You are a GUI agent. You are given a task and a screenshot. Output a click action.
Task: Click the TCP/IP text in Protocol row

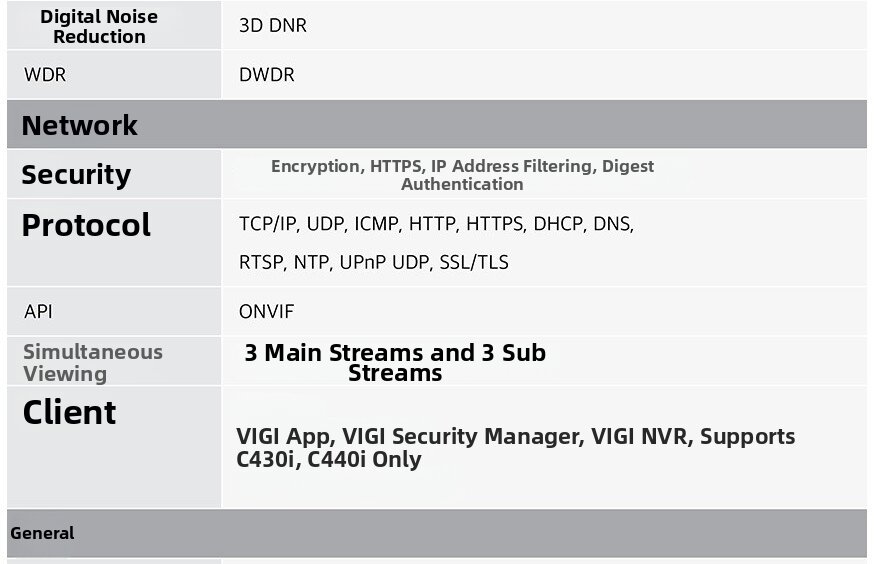click(268, 224)
